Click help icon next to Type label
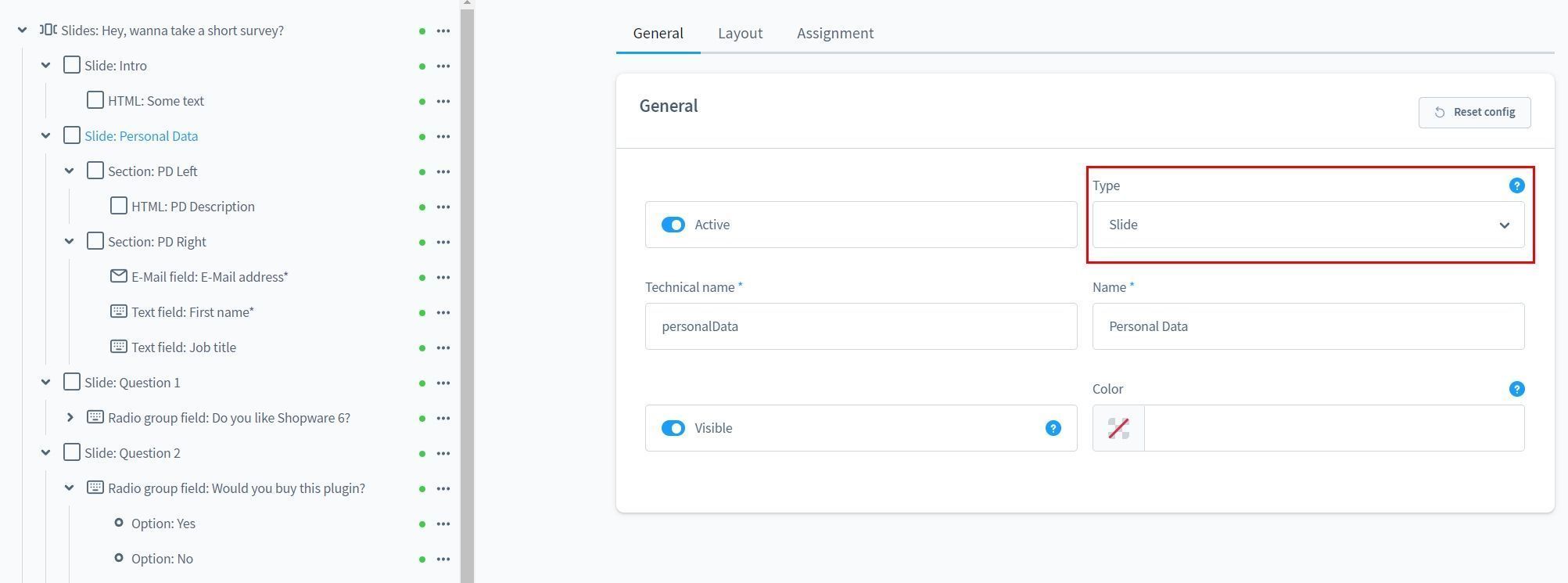Viewport: 1568px width, 583px height. pos(1516,185)
